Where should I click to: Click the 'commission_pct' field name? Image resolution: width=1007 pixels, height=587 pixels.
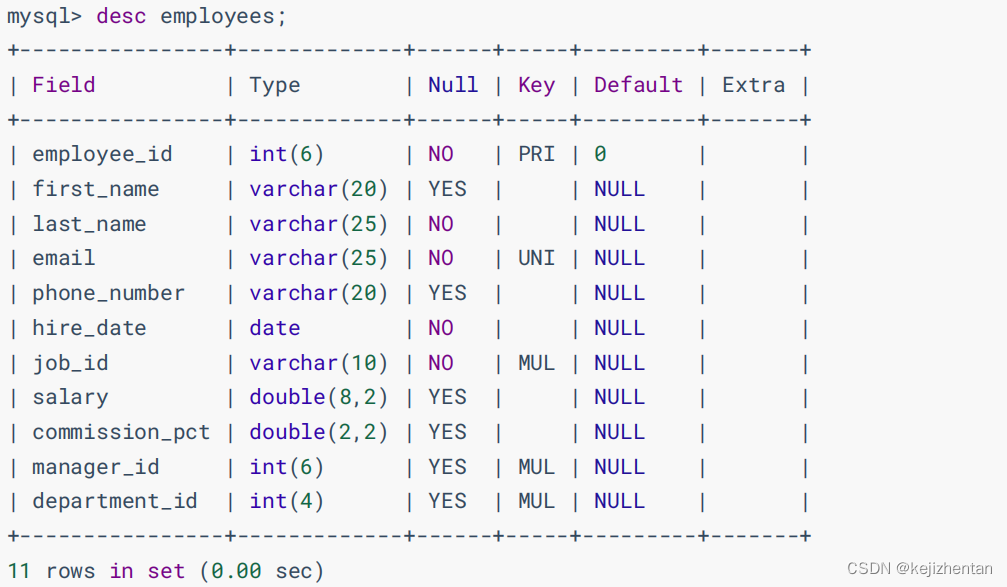[121, 433]
